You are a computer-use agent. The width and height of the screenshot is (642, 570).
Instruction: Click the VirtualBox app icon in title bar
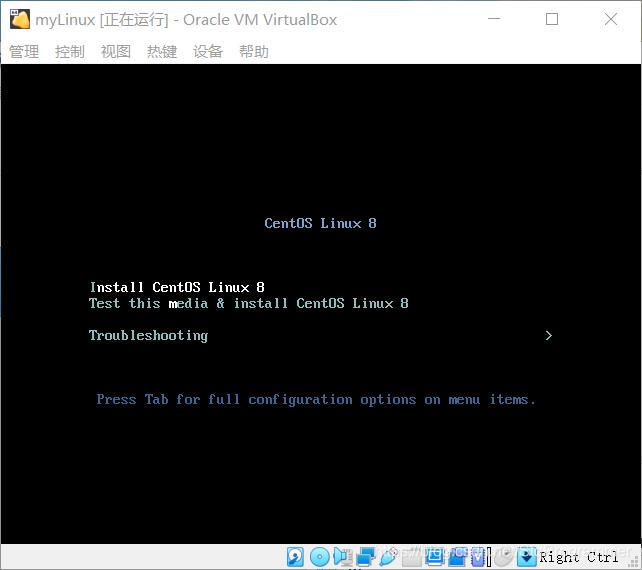coord(20,19)
